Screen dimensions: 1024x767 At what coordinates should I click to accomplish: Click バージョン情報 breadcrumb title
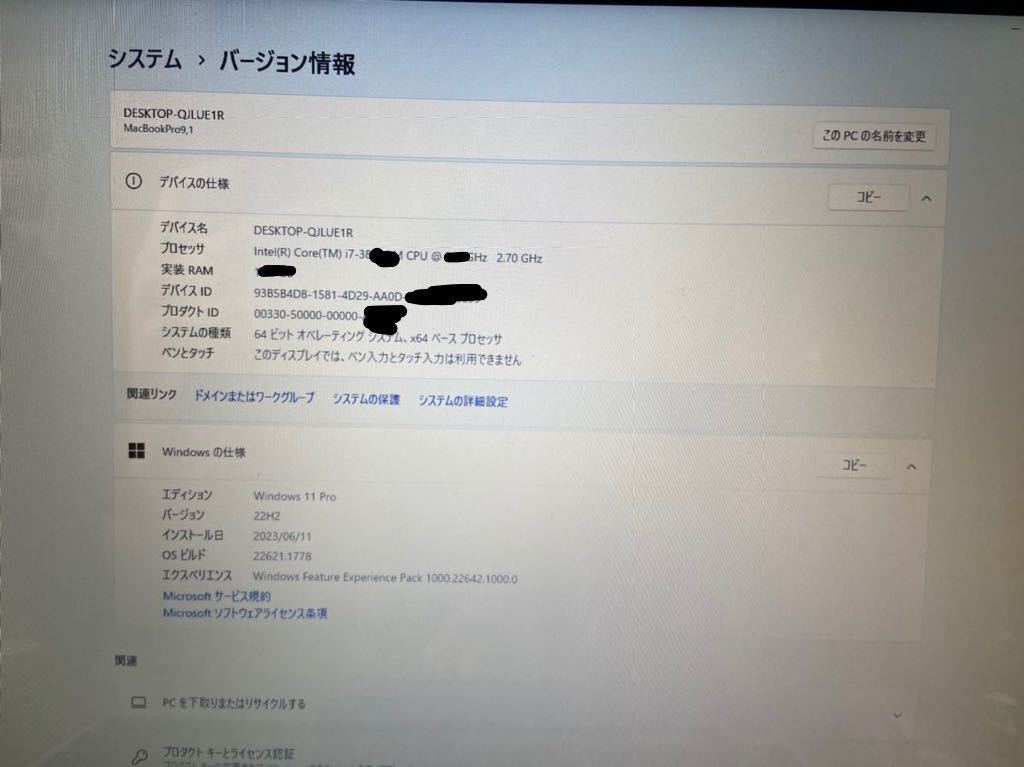tap(287, 63)
